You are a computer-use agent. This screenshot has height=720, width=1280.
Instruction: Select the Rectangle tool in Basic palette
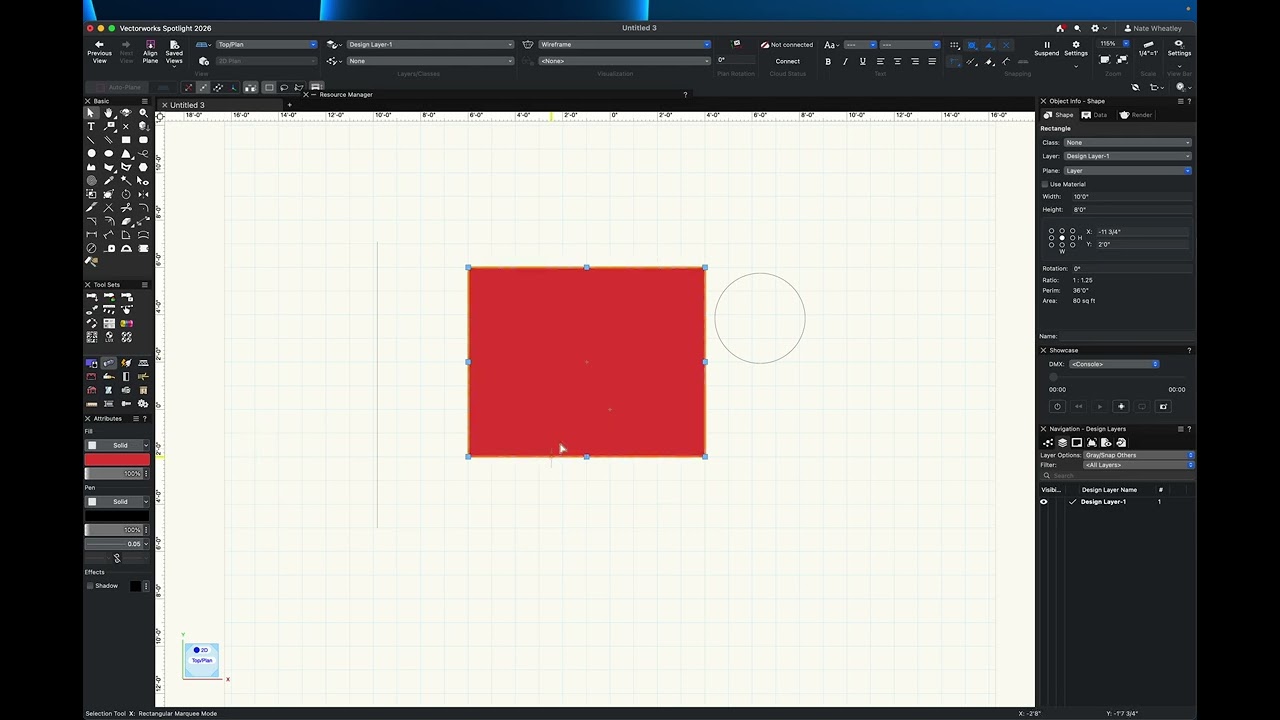coord(126,140)
